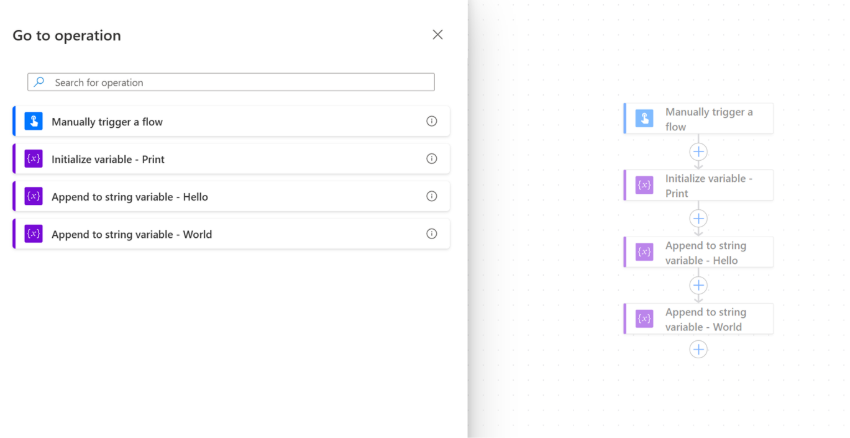This screenshot has width=850, height=438.
Task: Click the touch icon on Manually trigger a flow list item
Action: (34, 121)
